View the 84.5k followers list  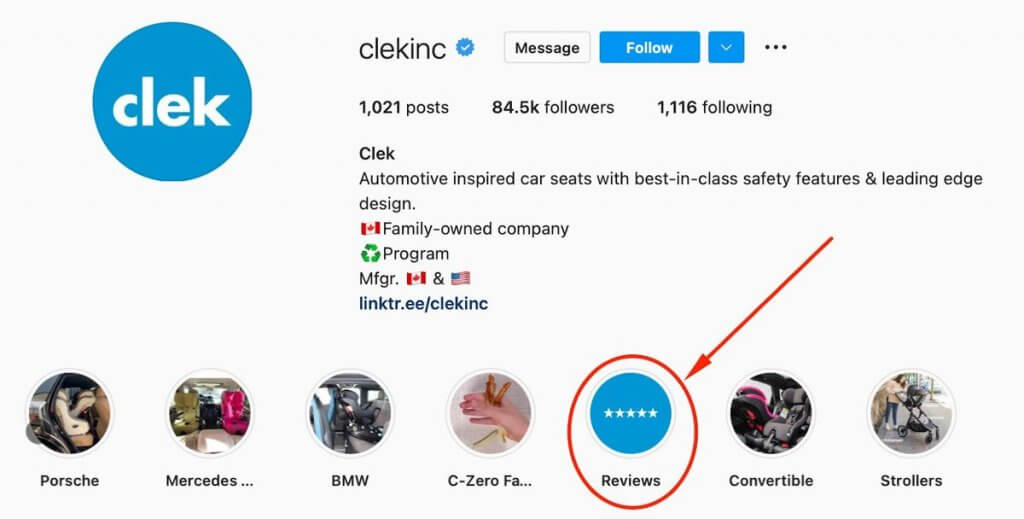pos(552,107)
